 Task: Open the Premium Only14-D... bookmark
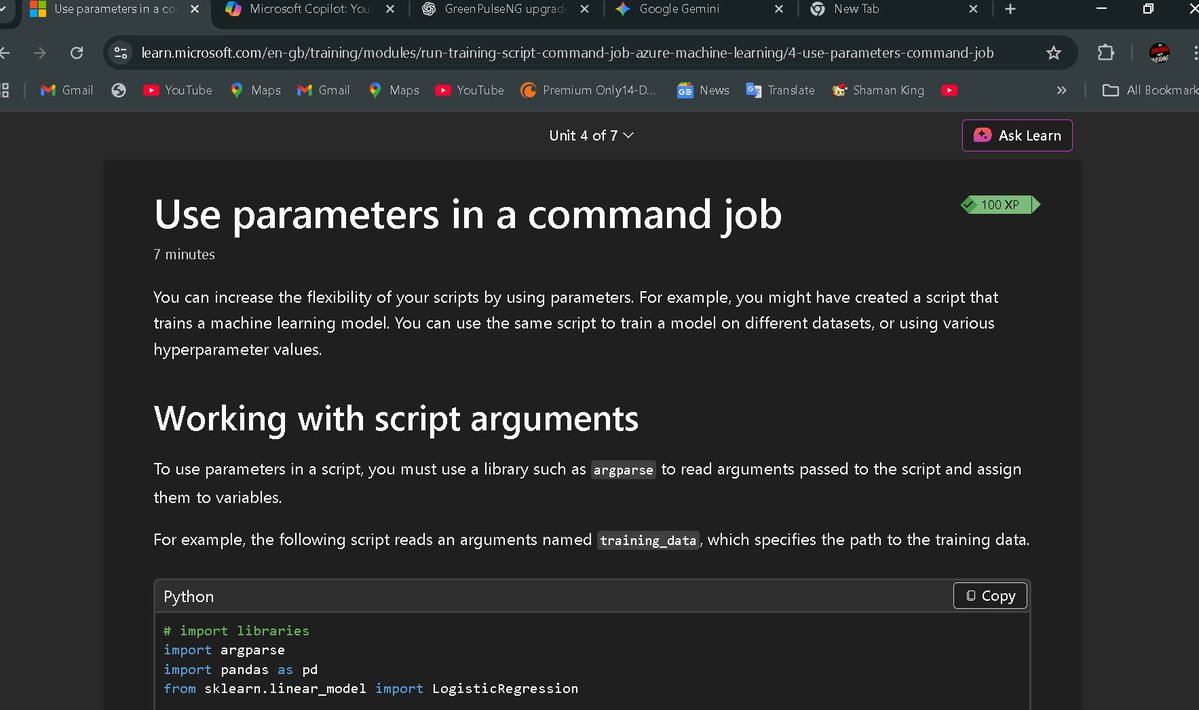588,90
